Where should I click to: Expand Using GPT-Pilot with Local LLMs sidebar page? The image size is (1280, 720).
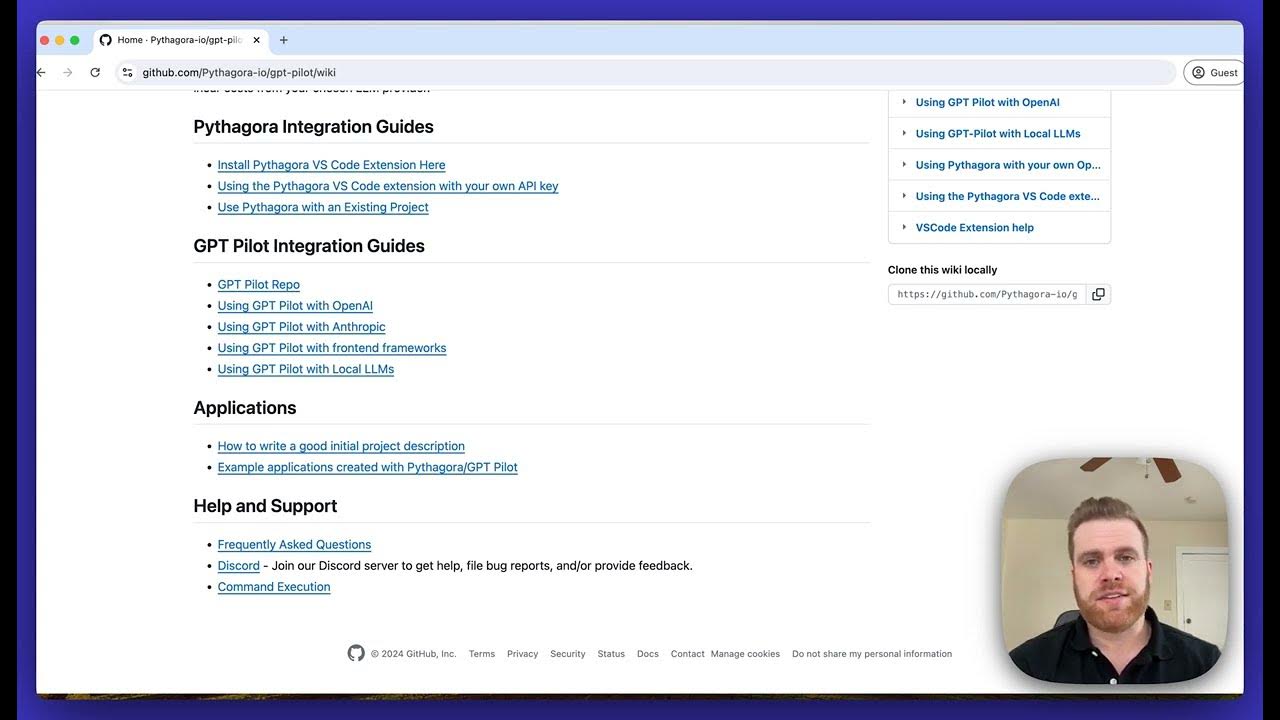point(904,133)
